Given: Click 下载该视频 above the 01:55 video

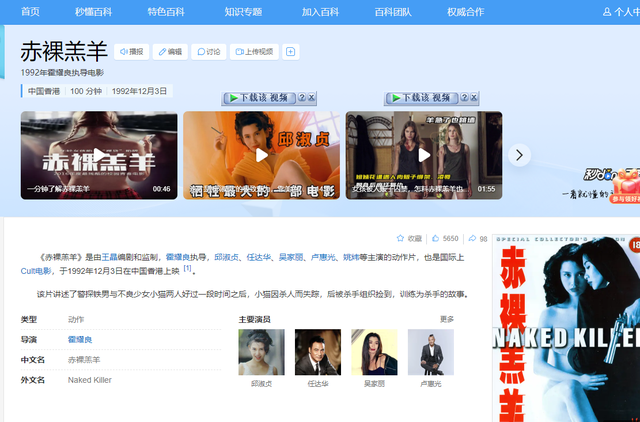Looking at the screenshot, I should 422,98.
